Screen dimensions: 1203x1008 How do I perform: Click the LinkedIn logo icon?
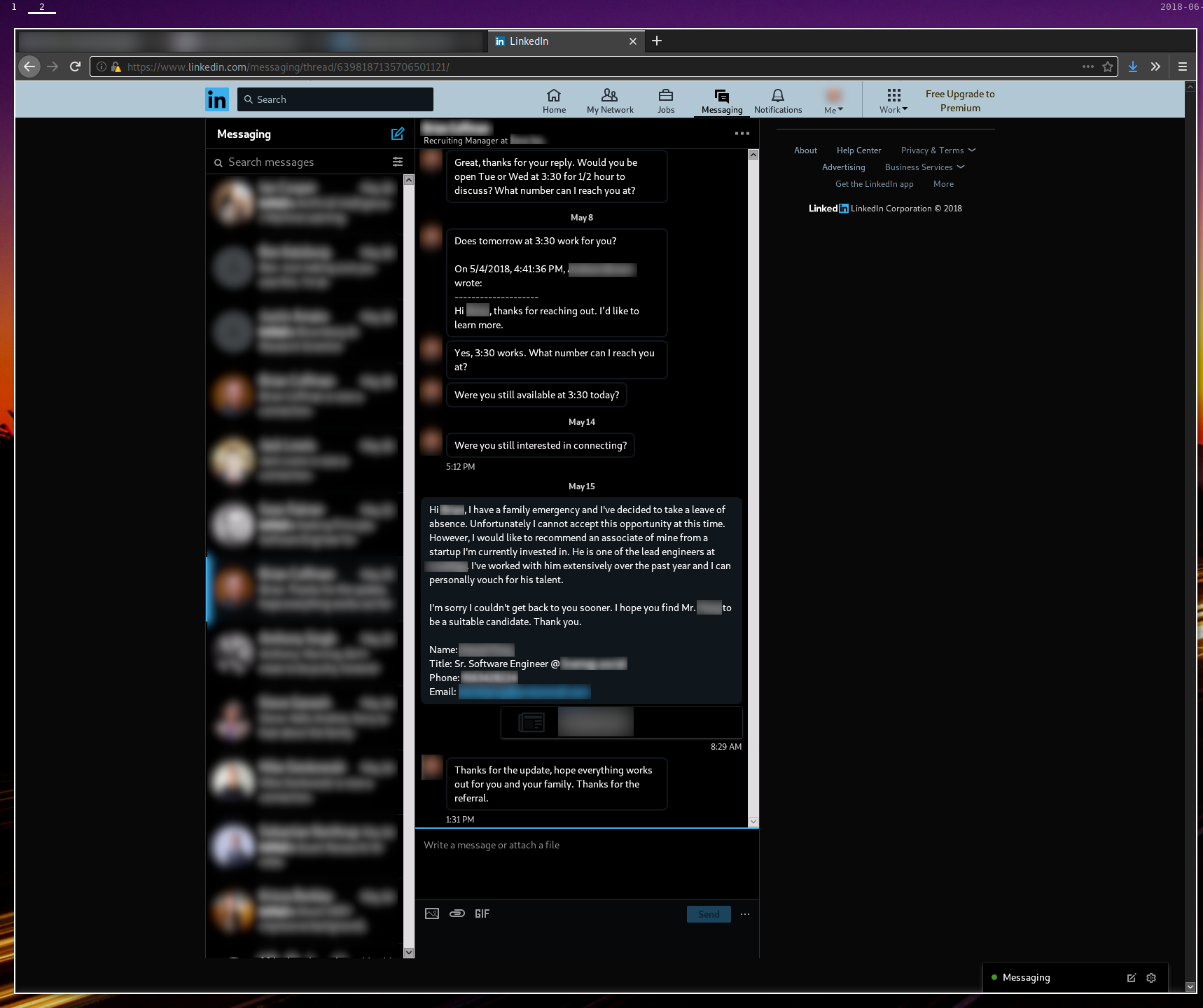pos(216,99)
